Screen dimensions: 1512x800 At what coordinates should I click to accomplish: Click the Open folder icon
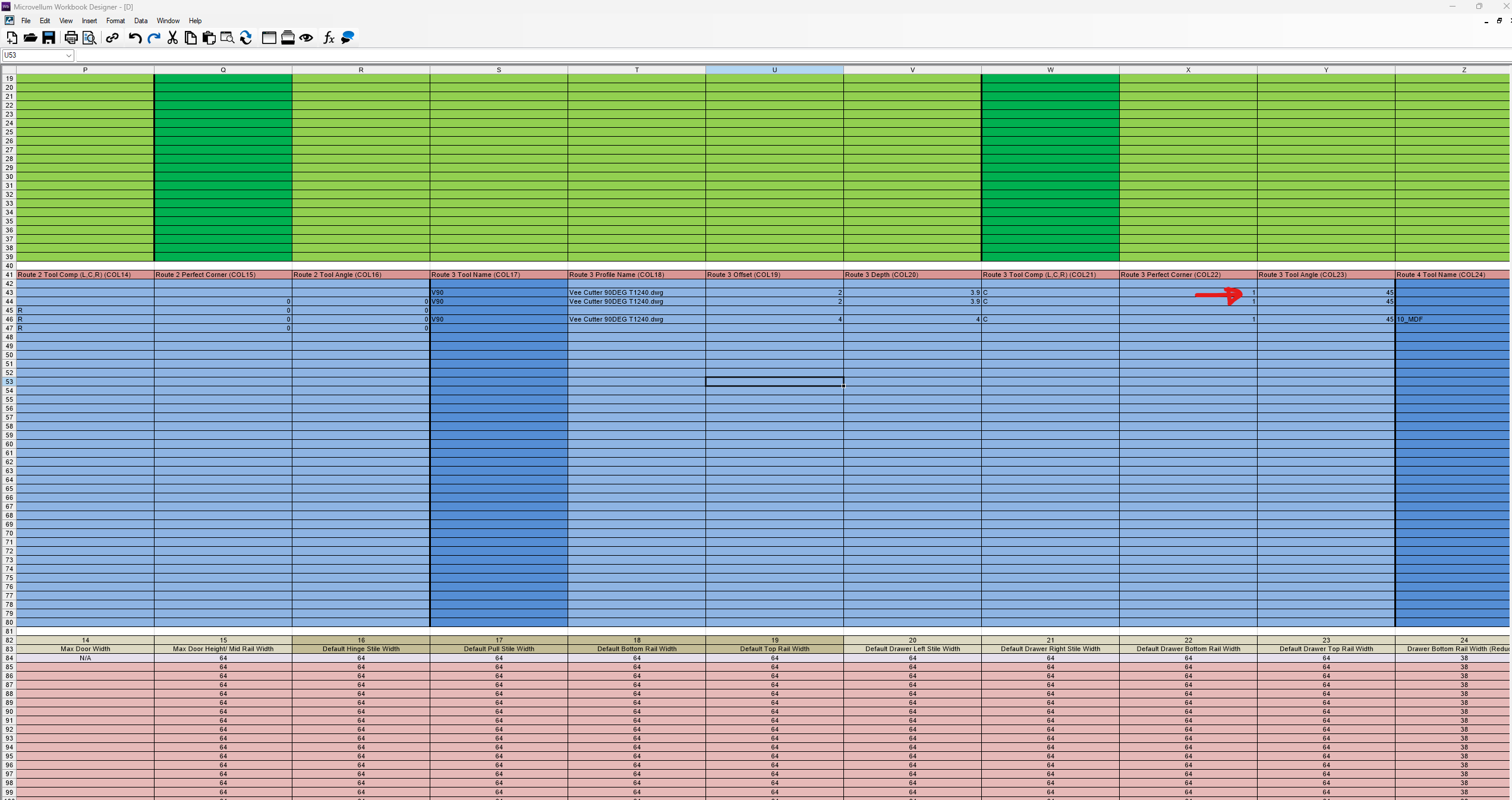(30, 38)
